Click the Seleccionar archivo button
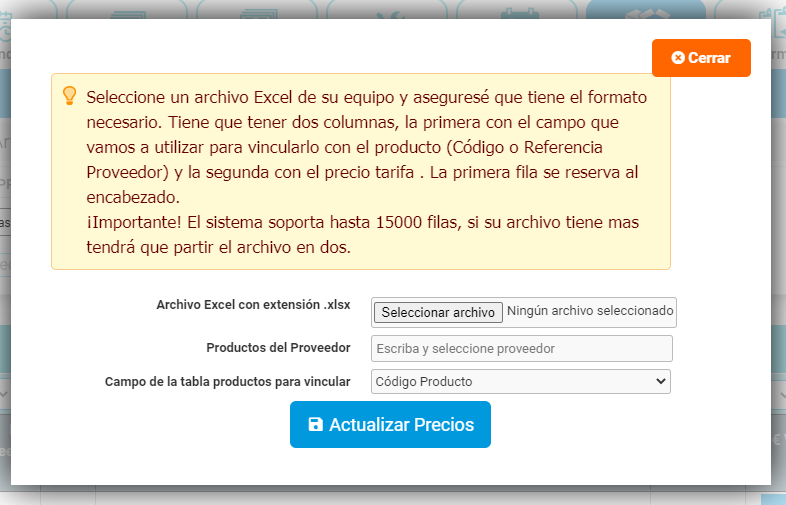 [438, 312]
